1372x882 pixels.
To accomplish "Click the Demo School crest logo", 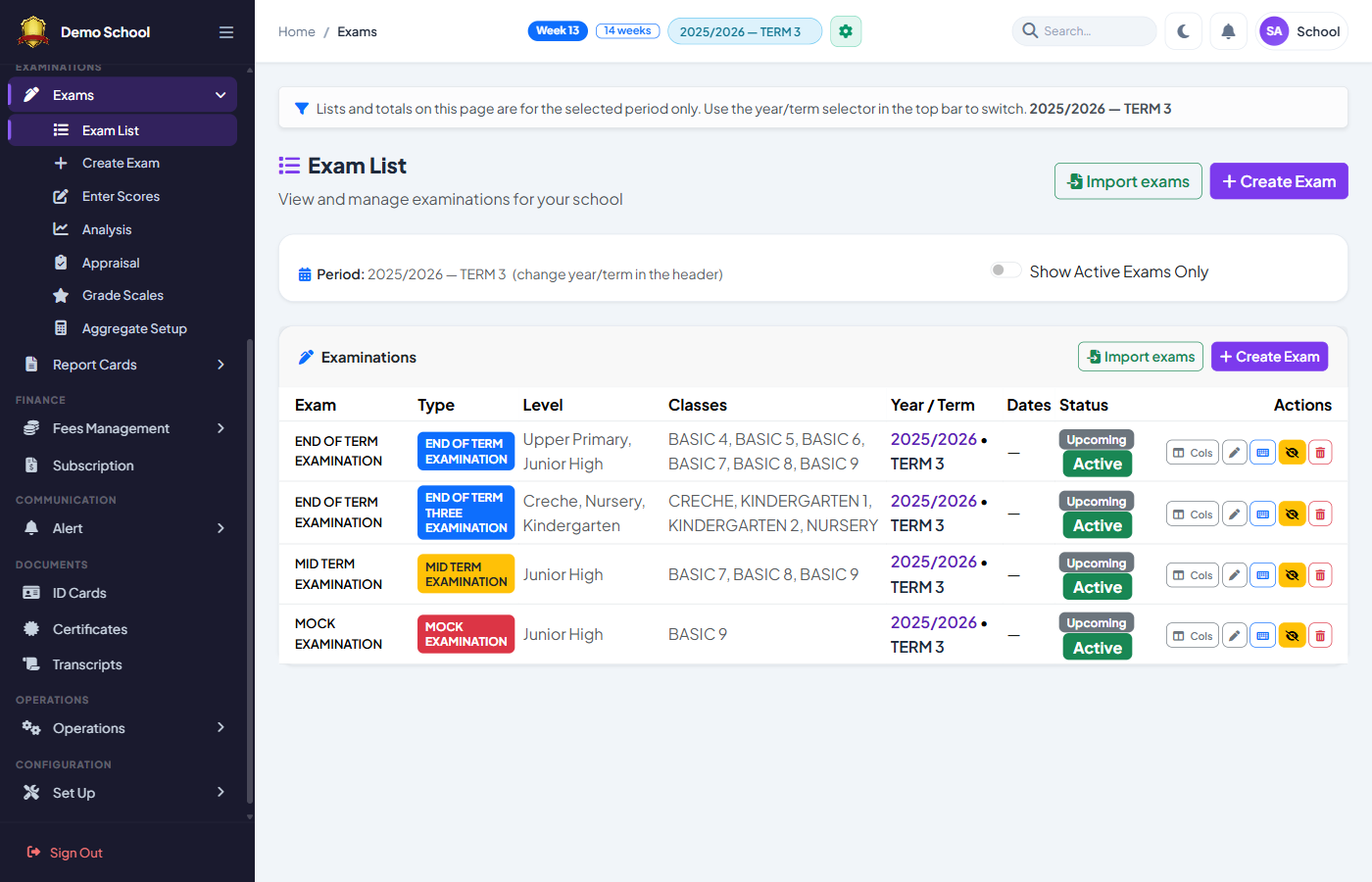I will tap(33, 32).
